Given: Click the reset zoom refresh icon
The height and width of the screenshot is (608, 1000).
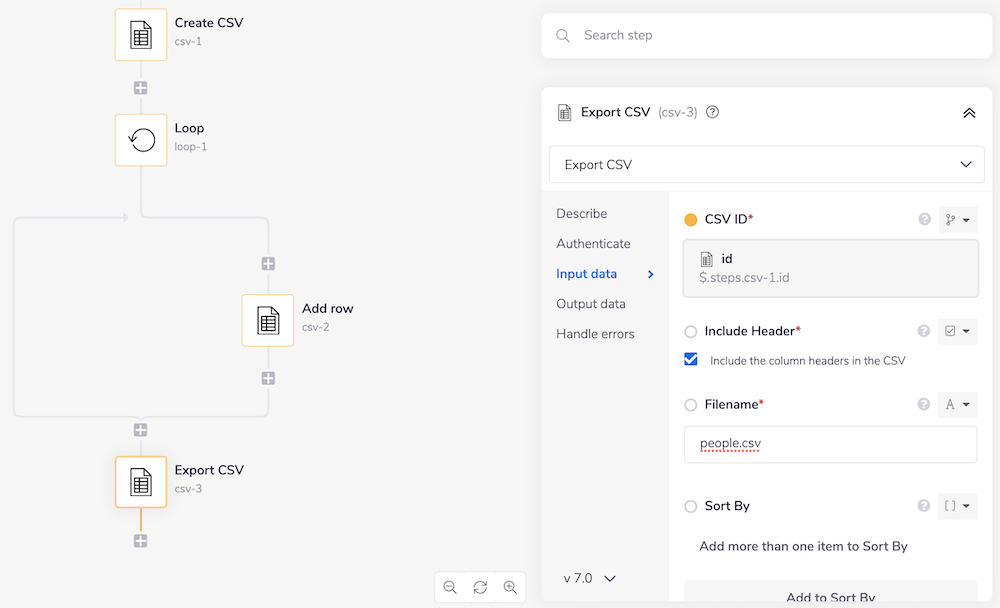Looking at the screenshot, I should pos(480,587).
